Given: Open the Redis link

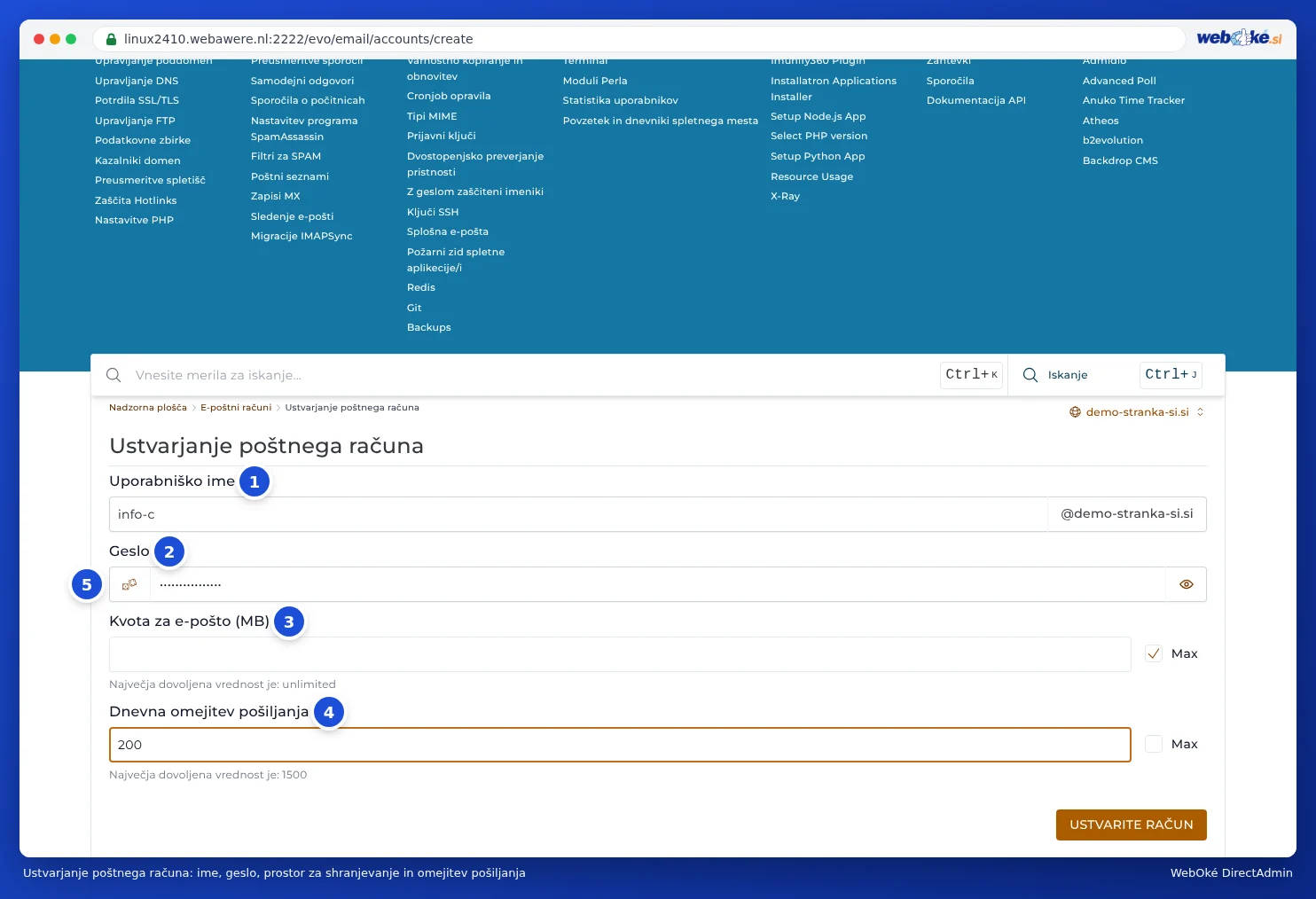Looking at the screenshot, I should [x=421, y=287].
